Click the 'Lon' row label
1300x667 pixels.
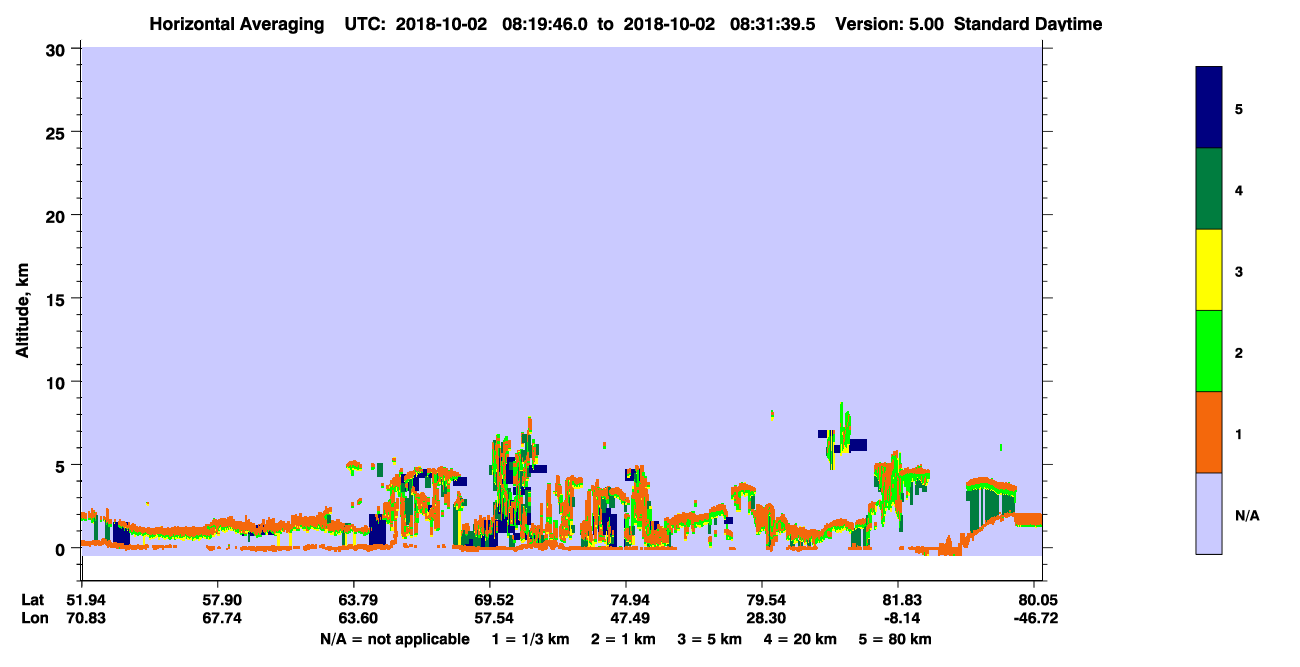33,618
